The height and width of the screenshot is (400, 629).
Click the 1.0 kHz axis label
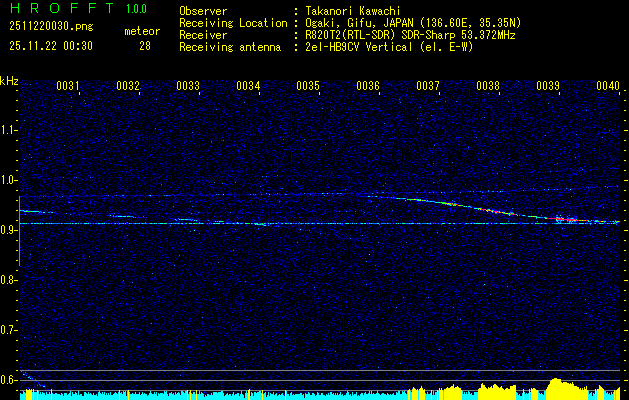[x=8, y=180]
